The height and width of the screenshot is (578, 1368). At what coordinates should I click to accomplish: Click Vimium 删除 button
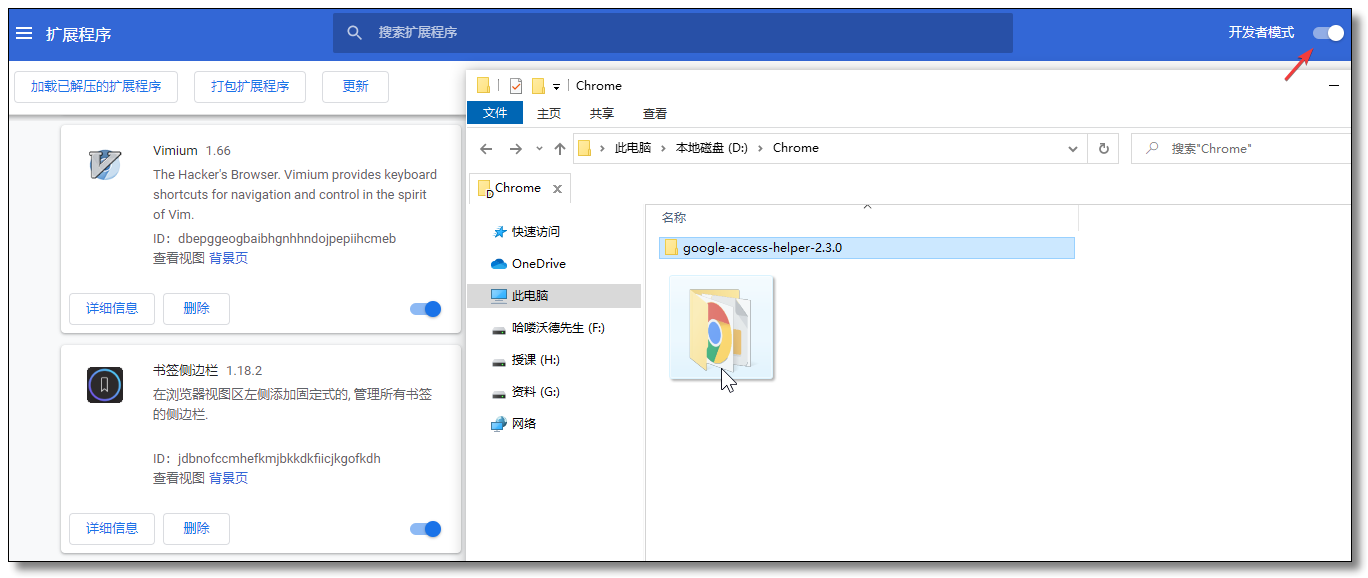click(197, 308)
